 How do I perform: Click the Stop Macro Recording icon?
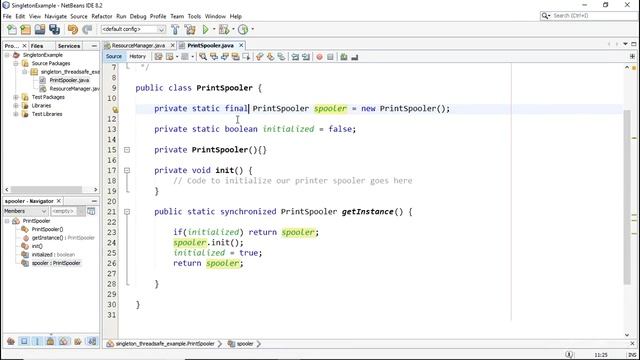tap(331, 57)
